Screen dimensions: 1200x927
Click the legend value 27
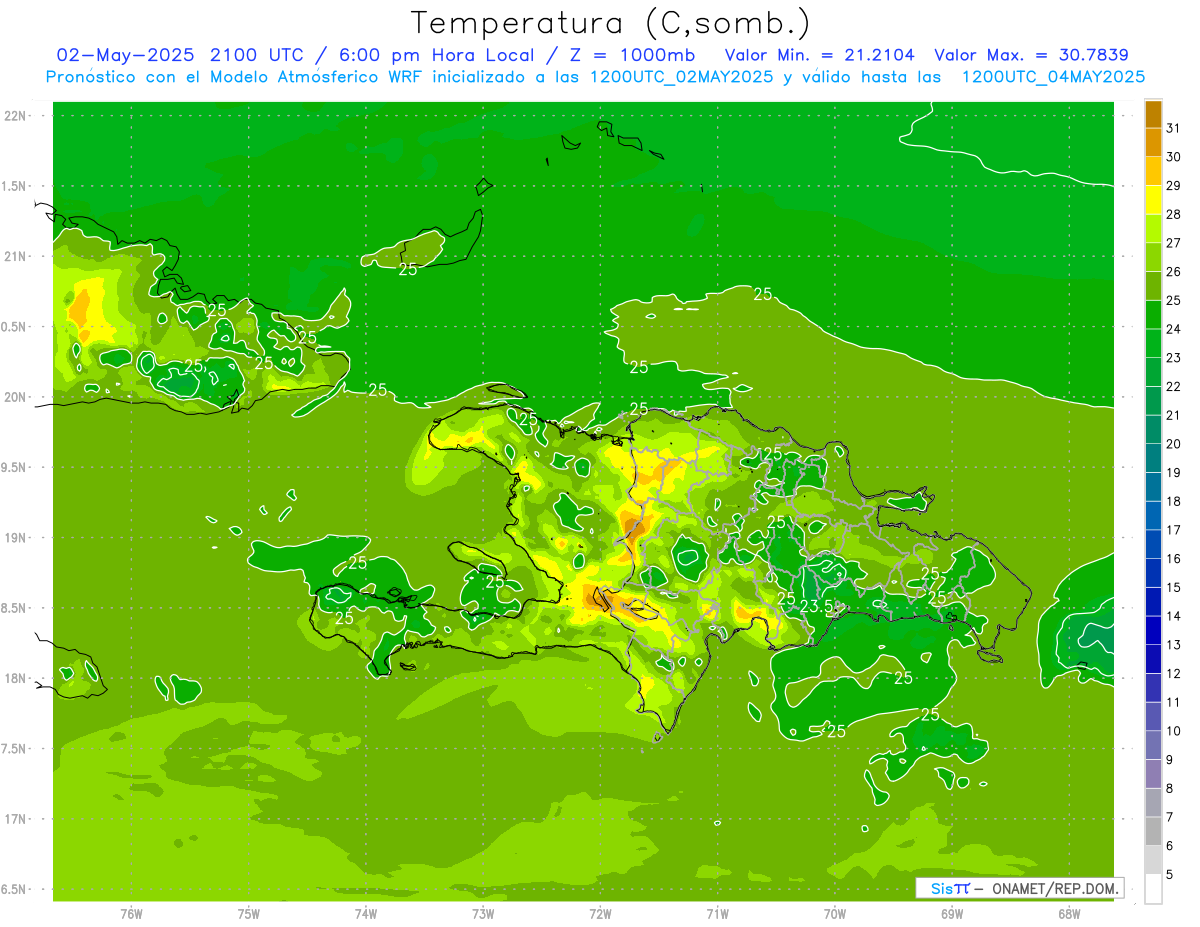[x=1174, y=243]
